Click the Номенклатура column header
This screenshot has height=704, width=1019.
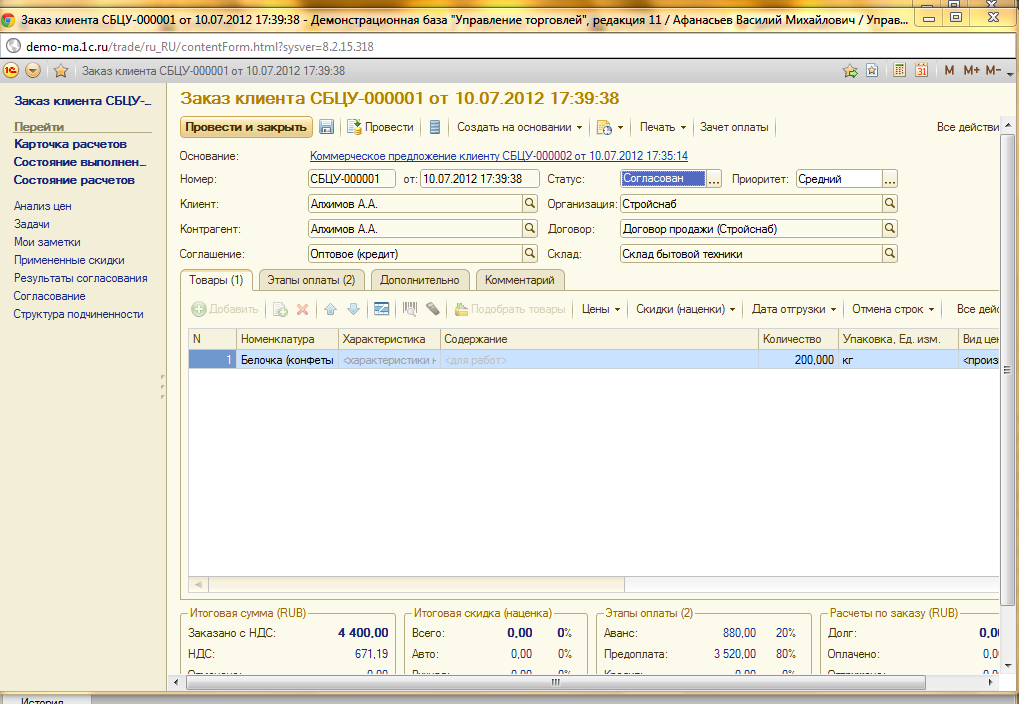[287, 339]
